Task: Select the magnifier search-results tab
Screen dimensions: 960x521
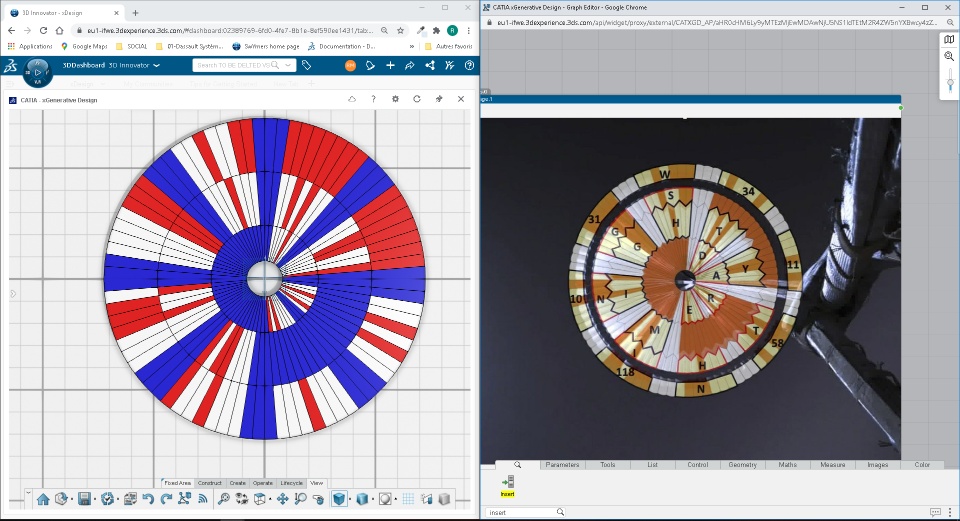Action: (x=517, y=465)
